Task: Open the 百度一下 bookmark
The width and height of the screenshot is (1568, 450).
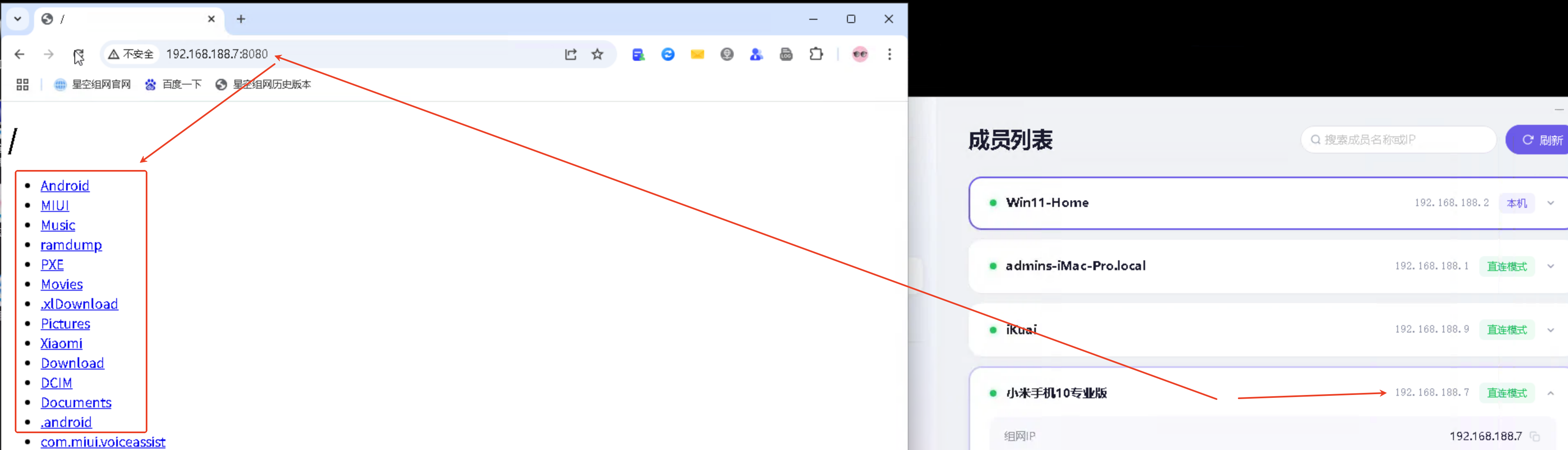Action: click(x=174, y=85)
